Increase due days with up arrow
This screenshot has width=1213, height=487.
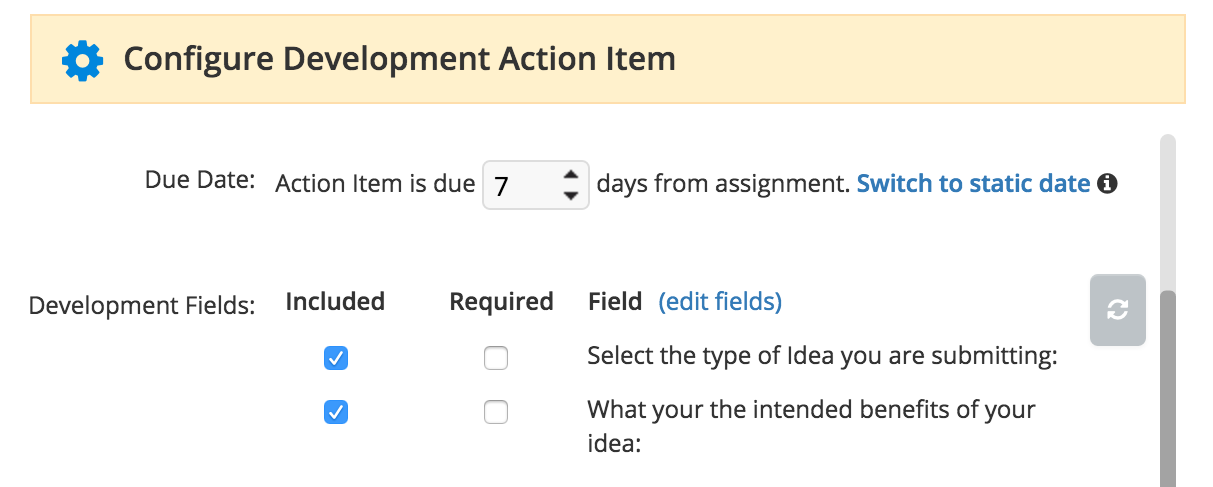click(x=570, y=175)
